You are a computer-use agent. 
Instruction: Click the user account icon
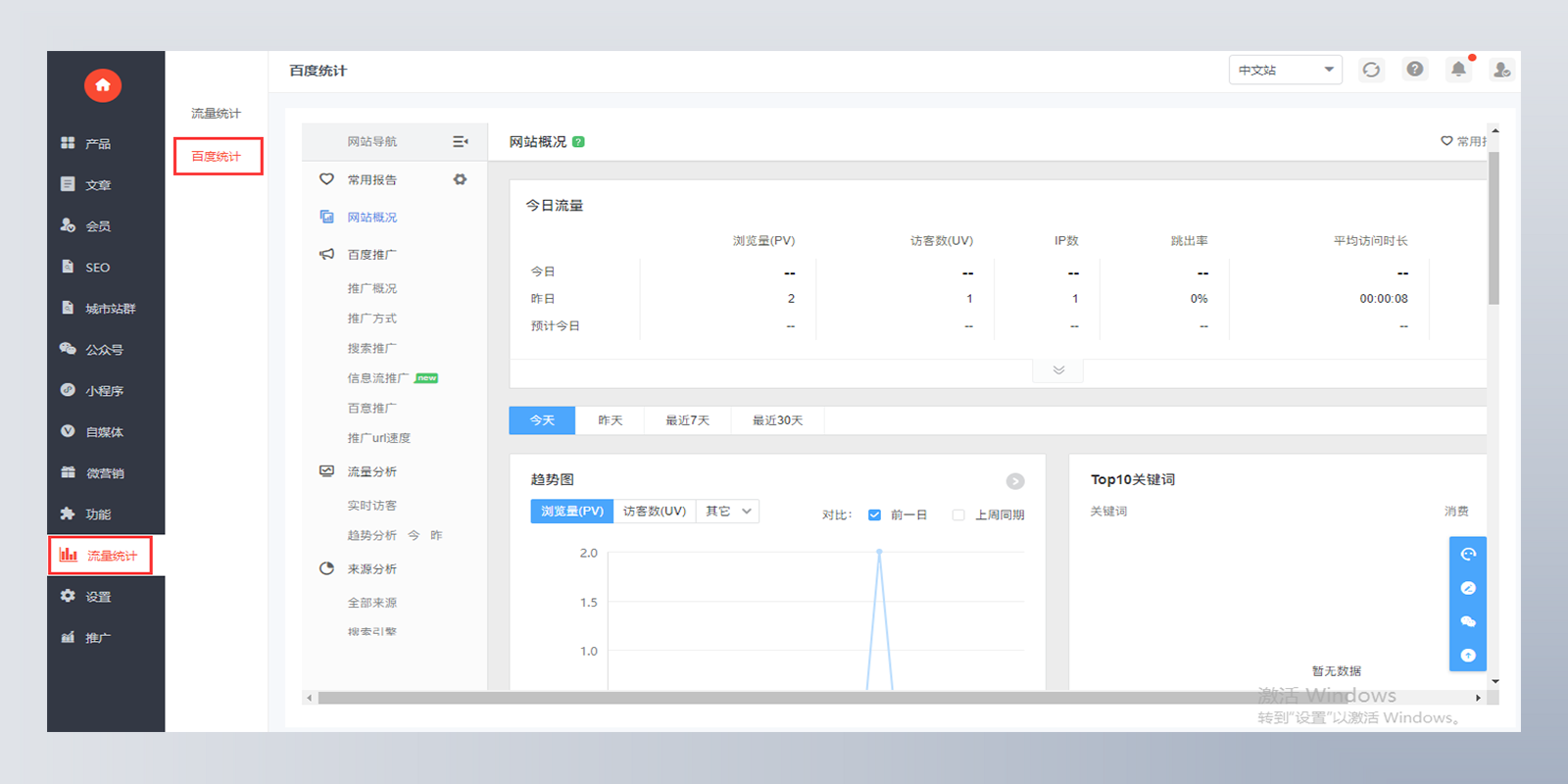(x=1500, y=70)
